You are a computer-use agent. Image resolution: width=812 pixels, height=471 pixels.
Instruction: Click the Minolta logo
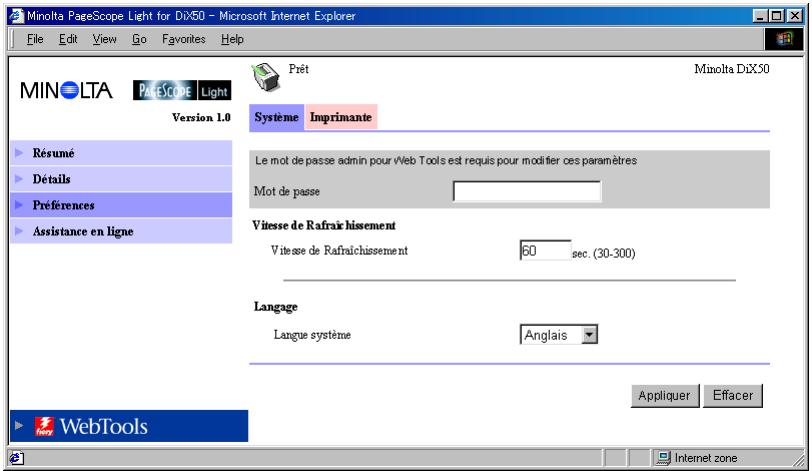(x=66, y=91)
